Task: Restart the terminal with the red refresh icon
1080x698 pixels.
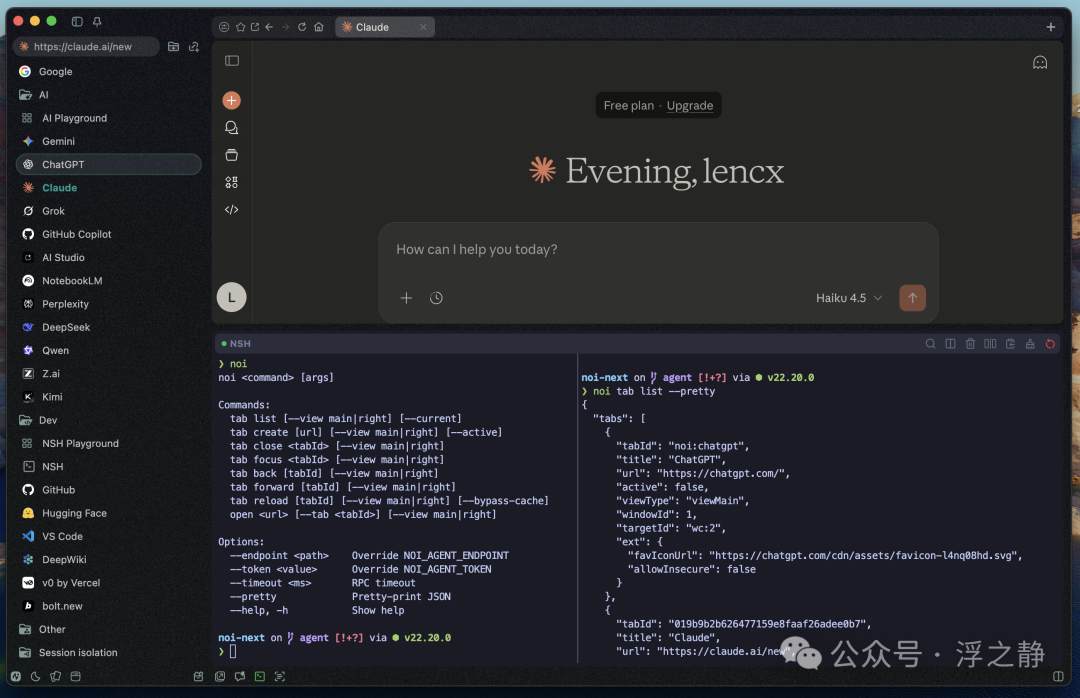Action: coord(1050,344)
